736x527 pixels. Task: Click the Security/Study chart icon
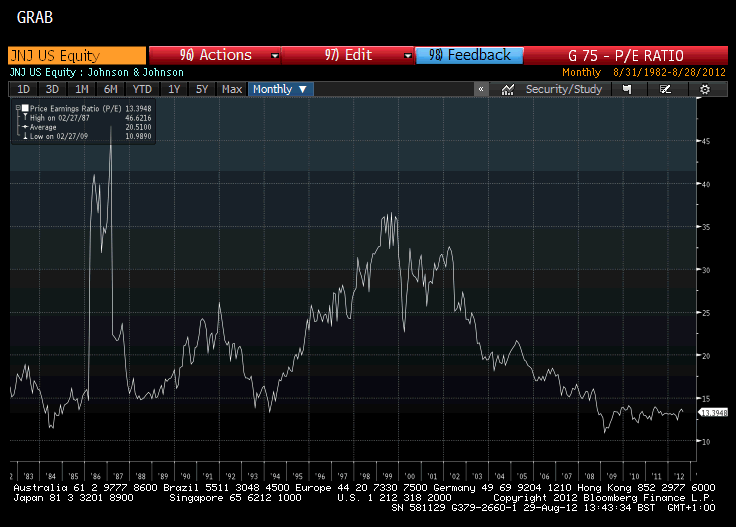click(507, 90)
